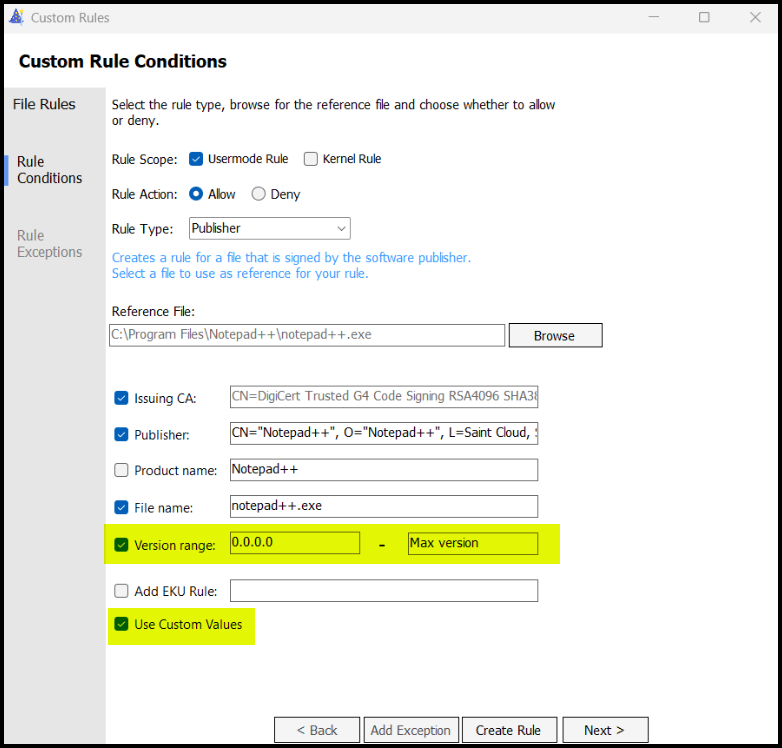Click the 'Rule Type:' label
782x748 pixels.
click(143, 229)
